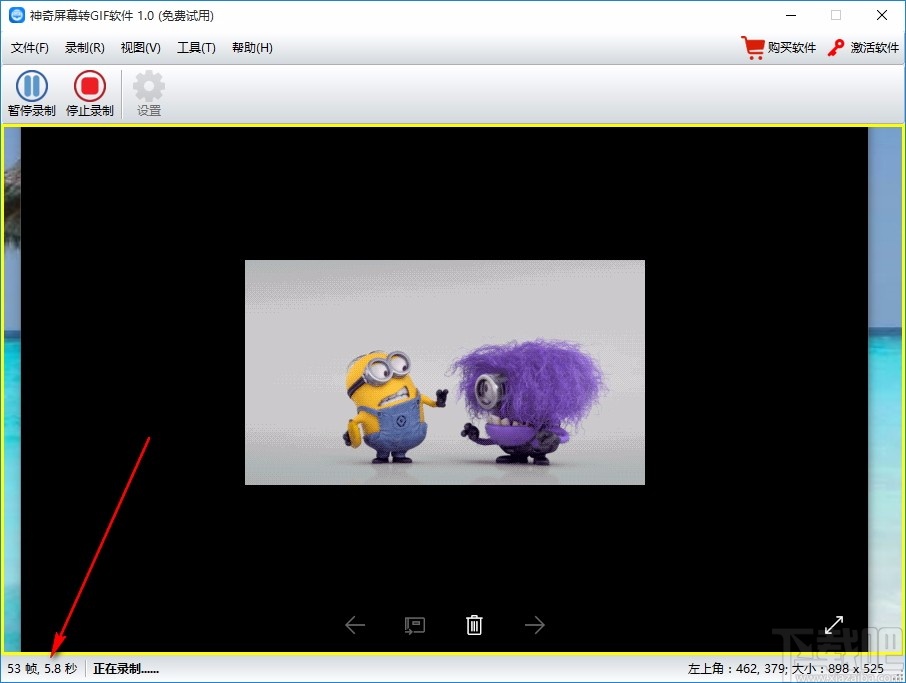This screenshot has width=906, height=683.
Task: Pause the recording with 暂停录制
Action: 32,94
